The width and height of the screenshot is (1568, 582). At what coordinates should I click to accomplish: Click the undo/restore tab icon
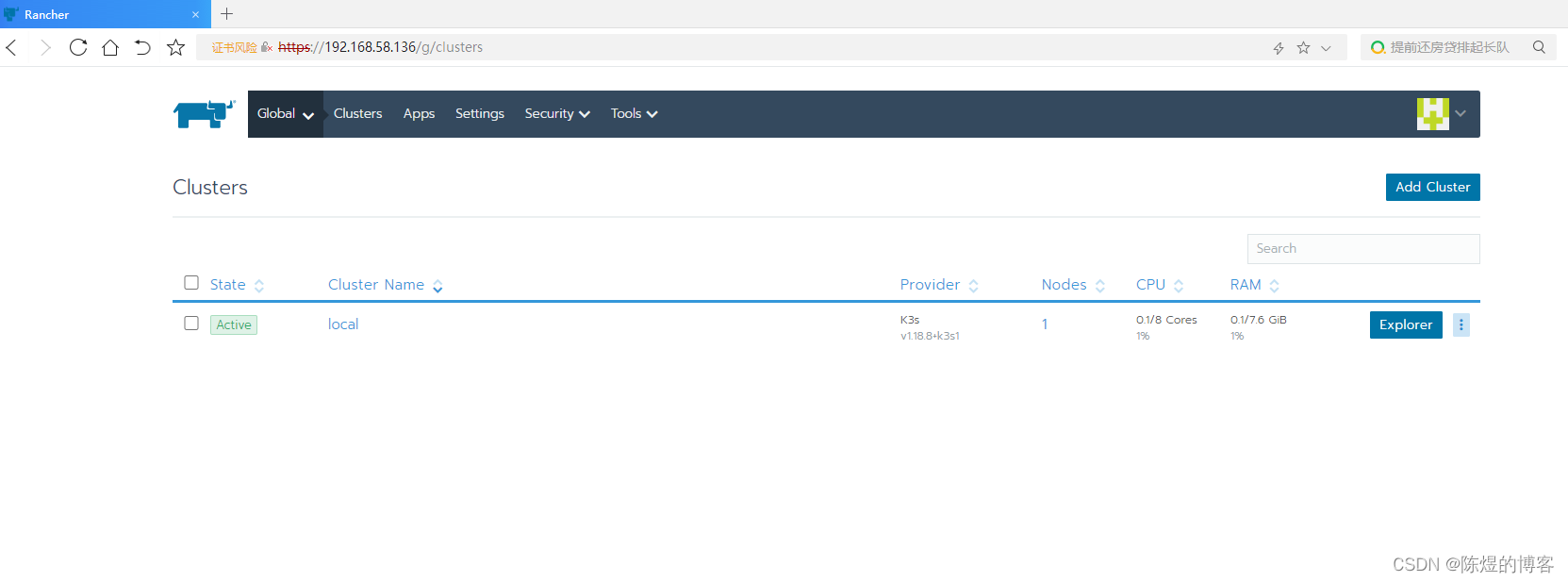click(x=142, y=47)
